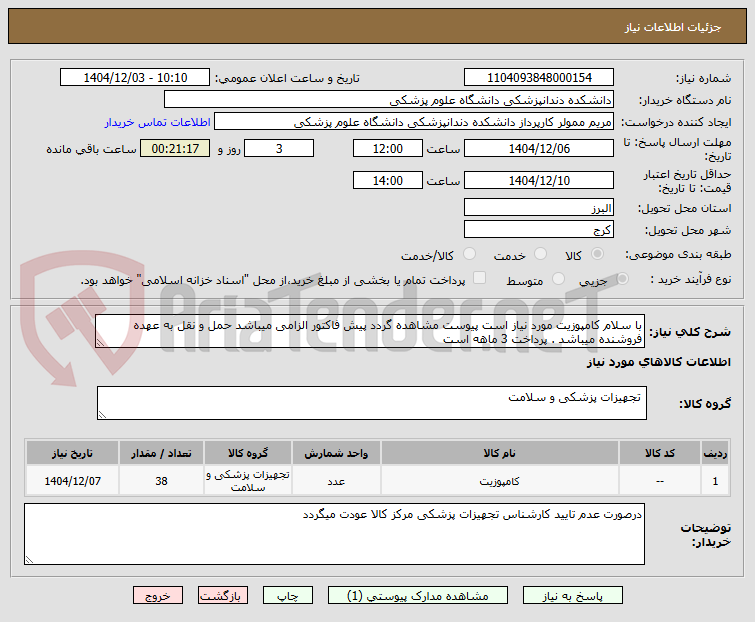Click the واحد شمارش column header

click(336, 453)
